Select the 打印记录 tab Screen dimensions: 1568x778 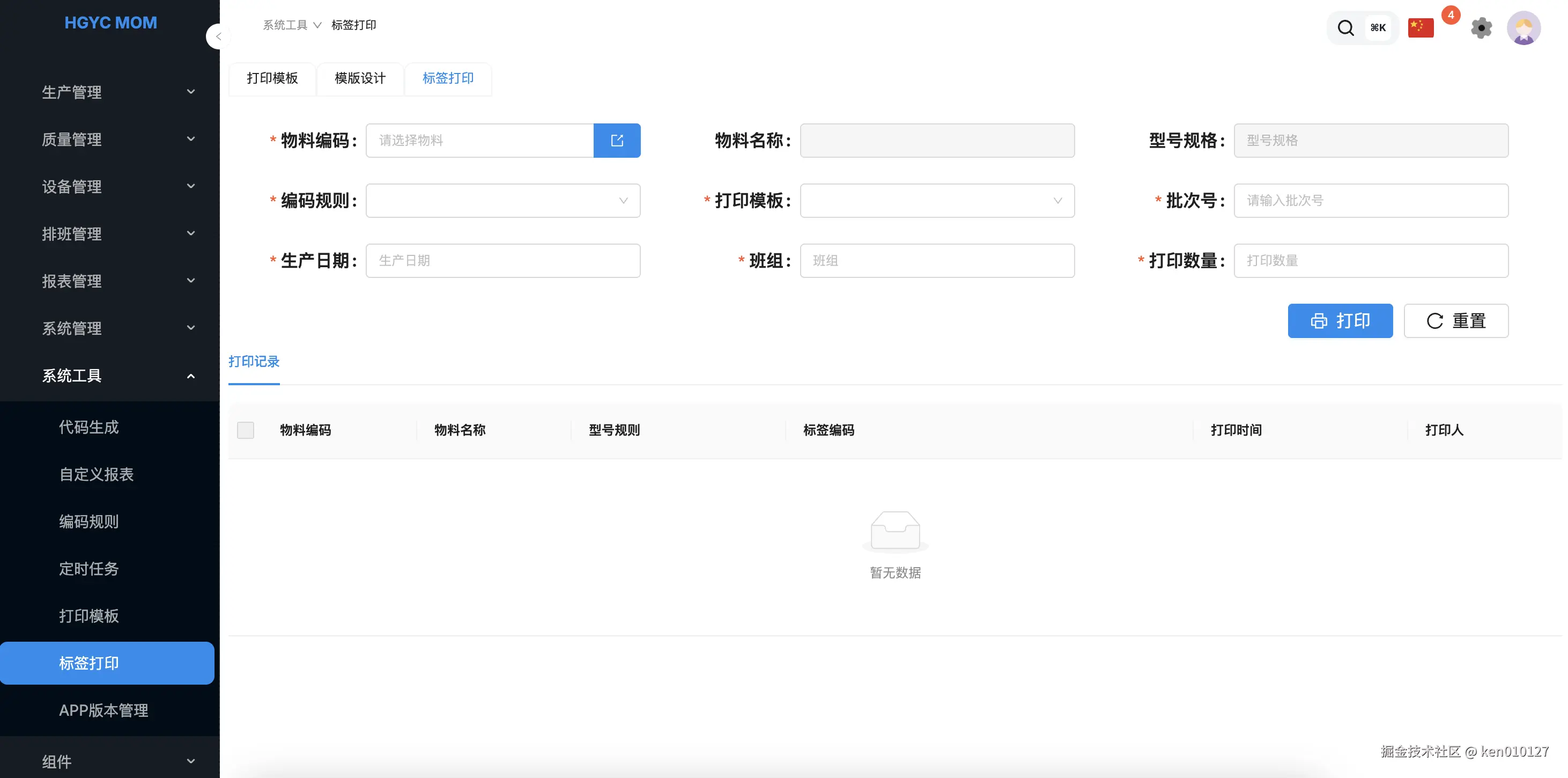254,362
